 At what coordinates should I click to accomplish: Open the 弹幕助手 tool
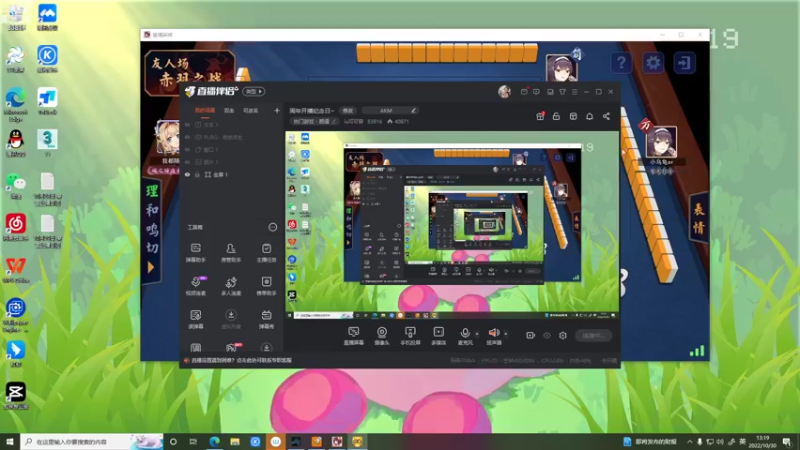[x=195, y=253]
